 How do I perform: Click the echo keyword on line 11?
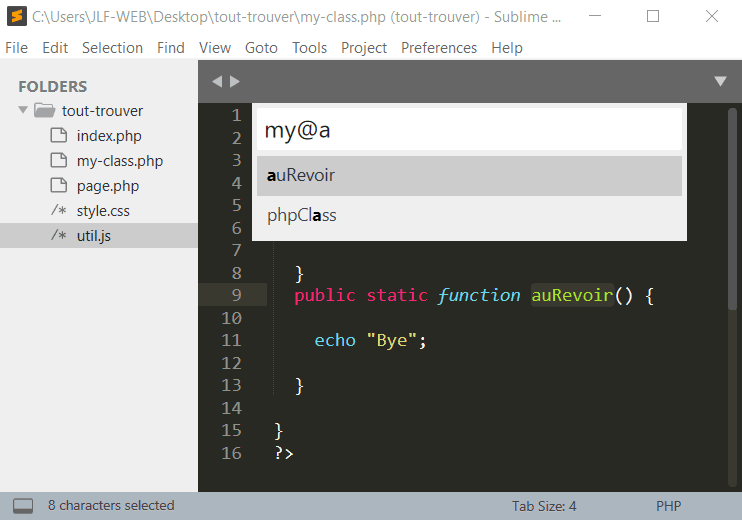(x=335, y=340)
